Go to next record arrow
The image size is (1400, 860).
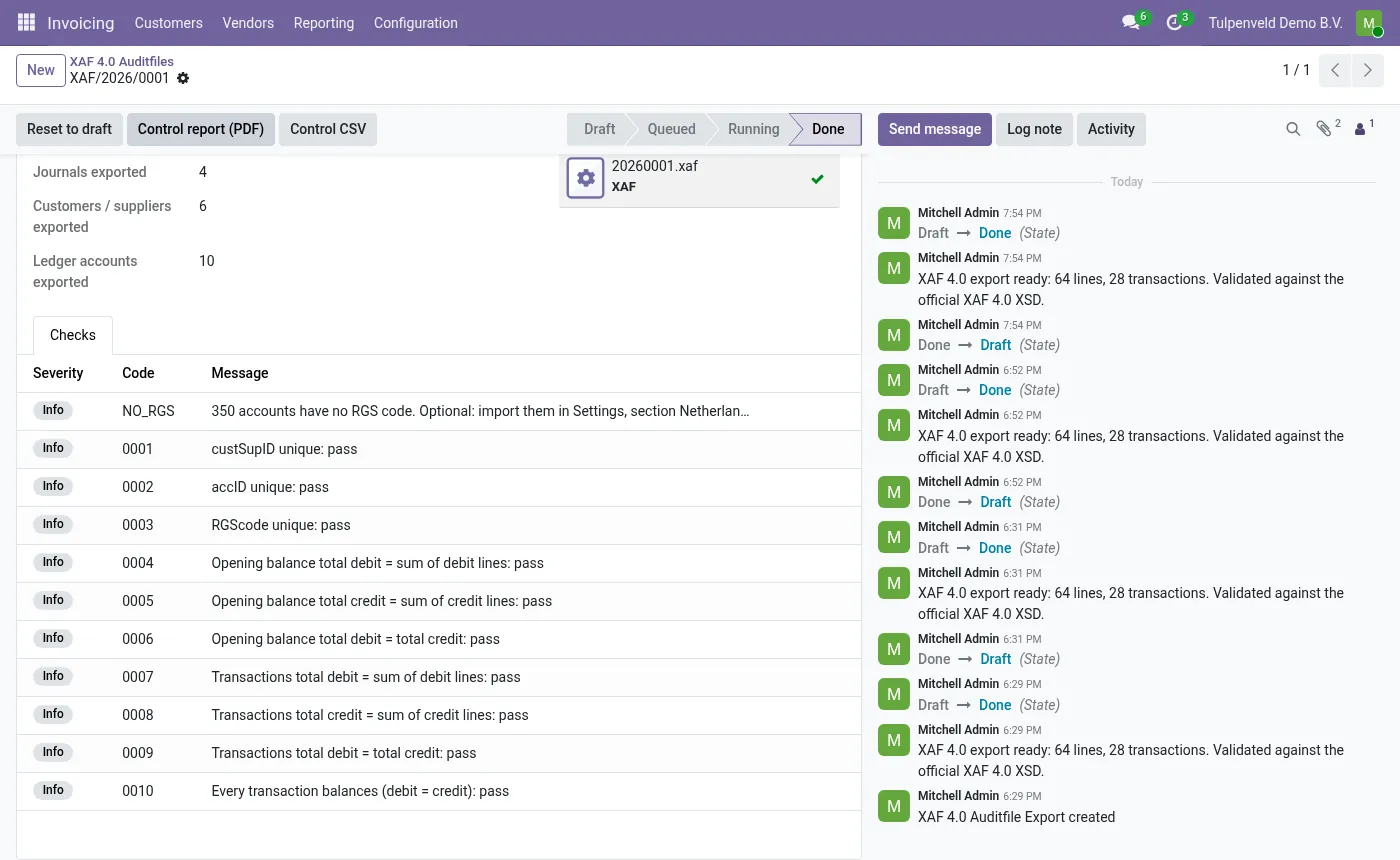click(x=1368, y=70)
